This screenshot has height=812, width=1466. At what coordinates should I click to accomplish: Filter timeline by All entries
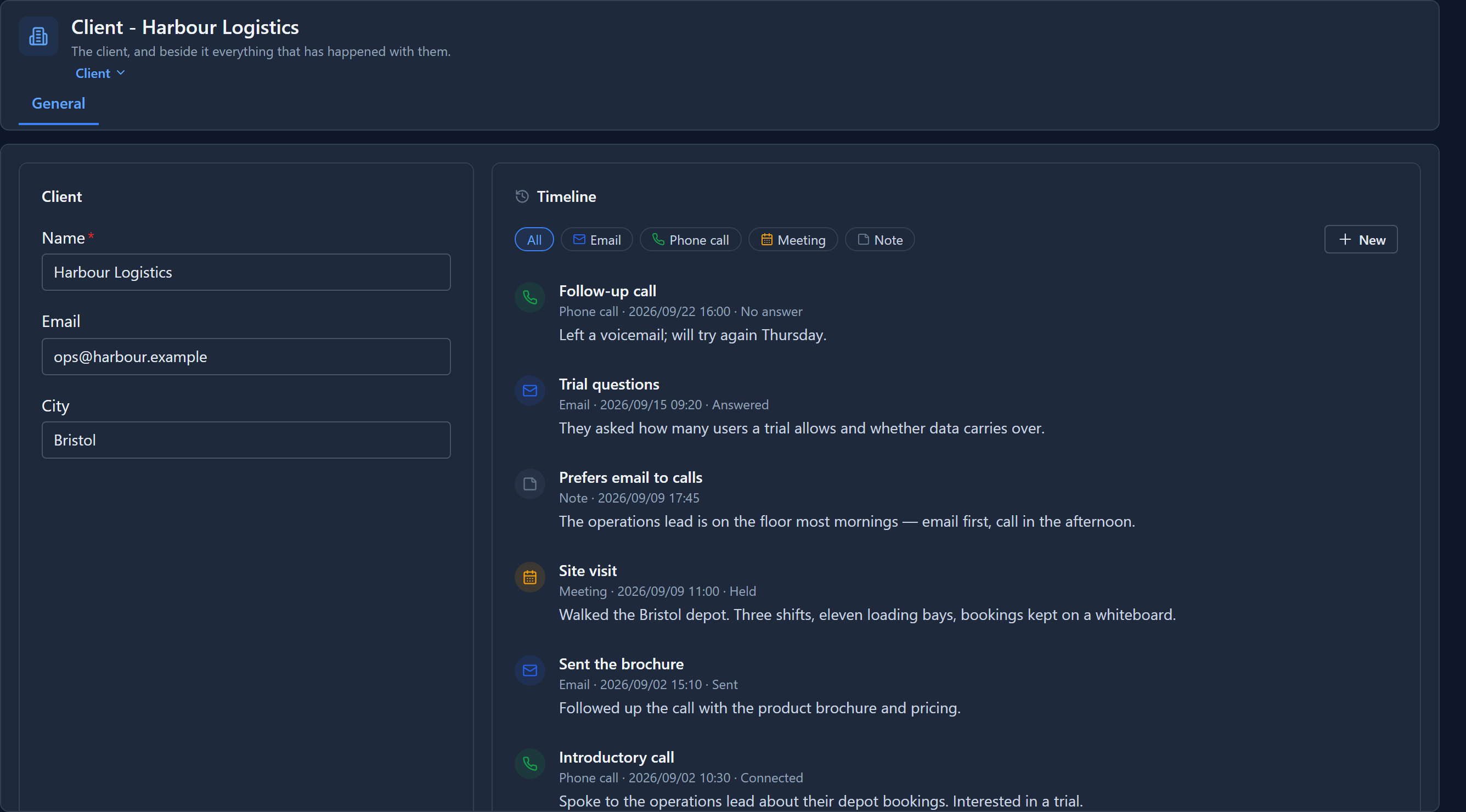[534, 240]
